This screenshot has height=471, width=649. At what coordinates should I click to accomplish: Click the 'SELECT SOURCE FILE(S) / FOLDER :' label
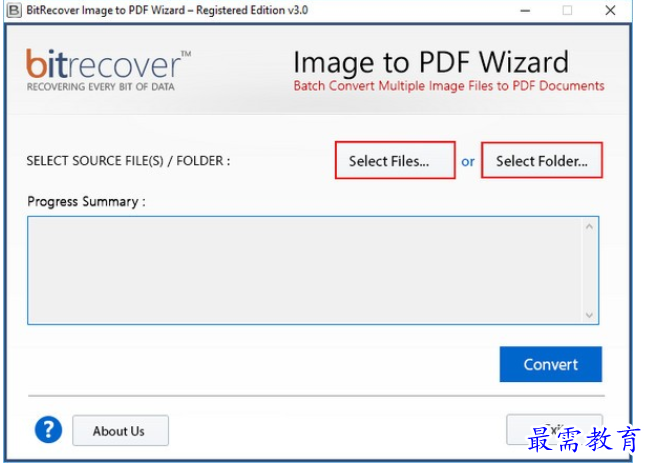(128, 161)
